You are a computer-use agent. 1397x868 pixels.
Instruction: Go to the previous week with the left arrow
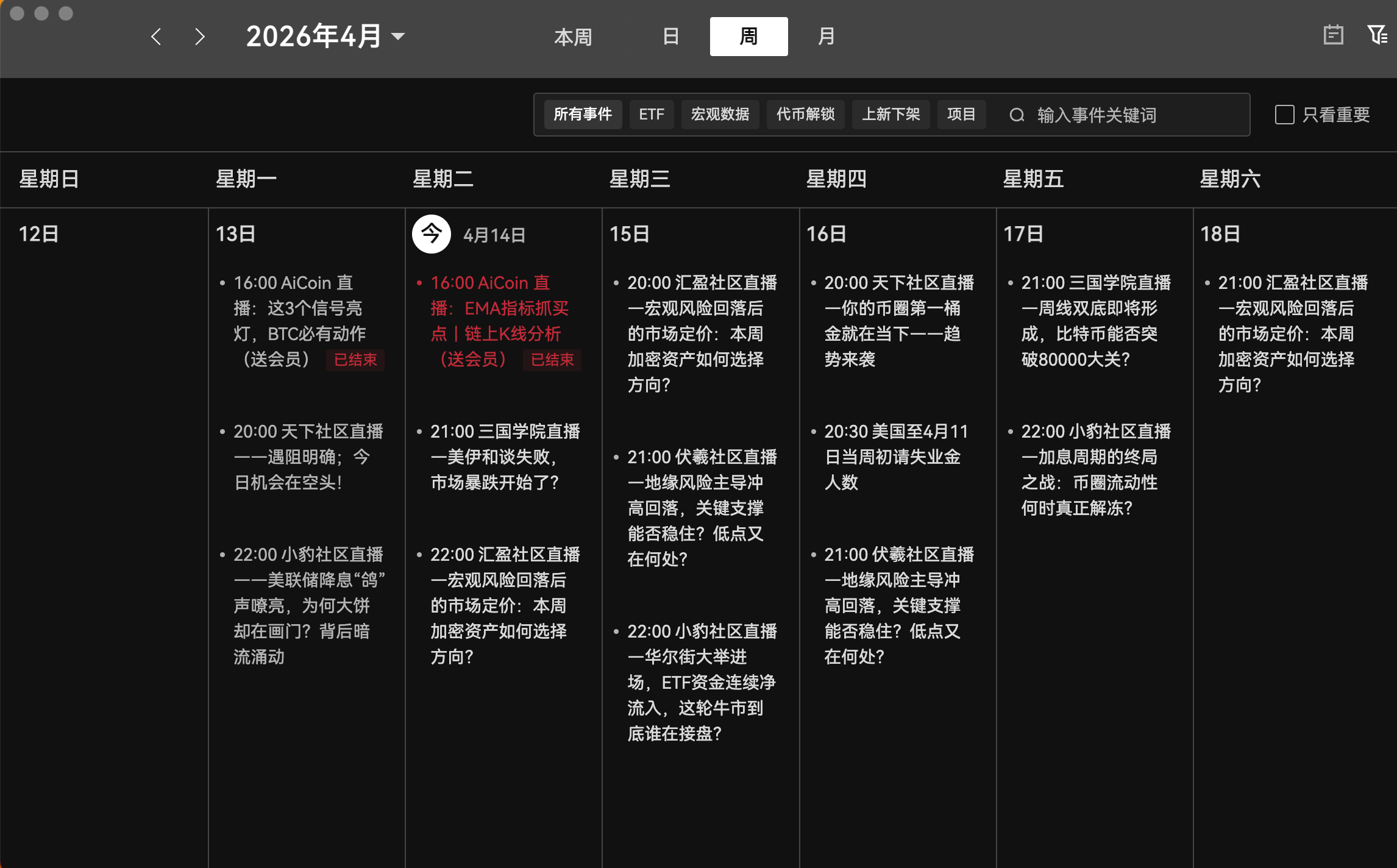[x=157, y=37]
